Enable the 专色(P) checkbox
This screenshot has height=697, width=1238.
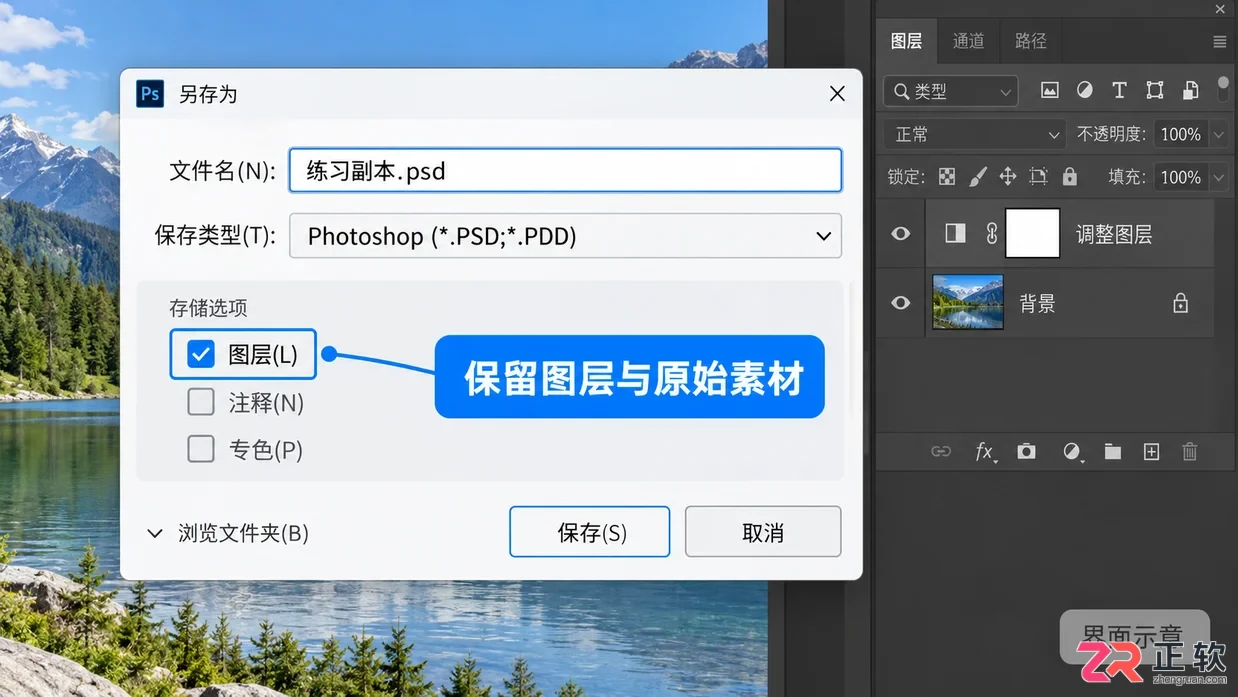pyautogui.click(x=201, y=449)
